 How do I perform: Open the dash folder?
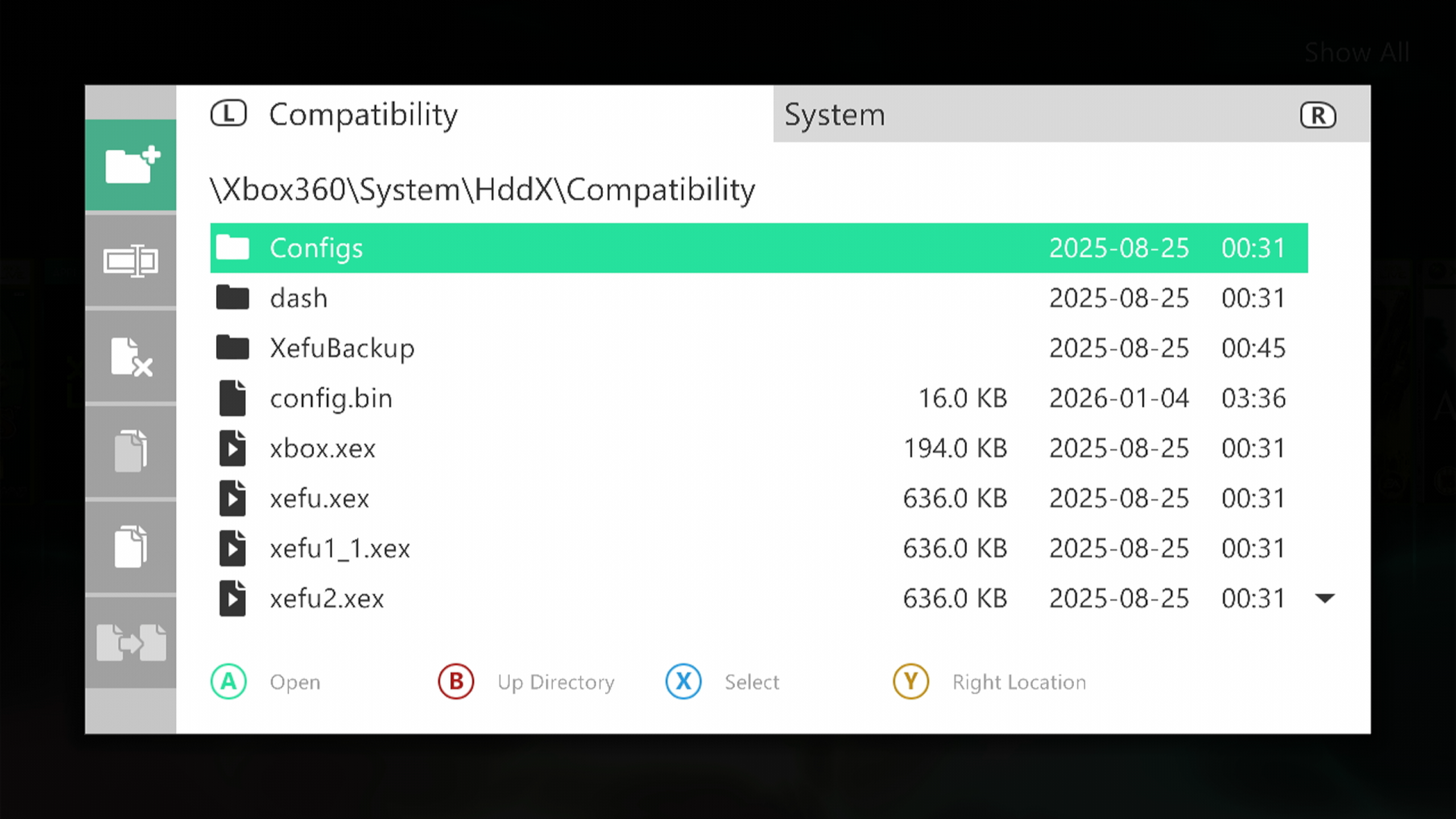click(x=298, y=298)
